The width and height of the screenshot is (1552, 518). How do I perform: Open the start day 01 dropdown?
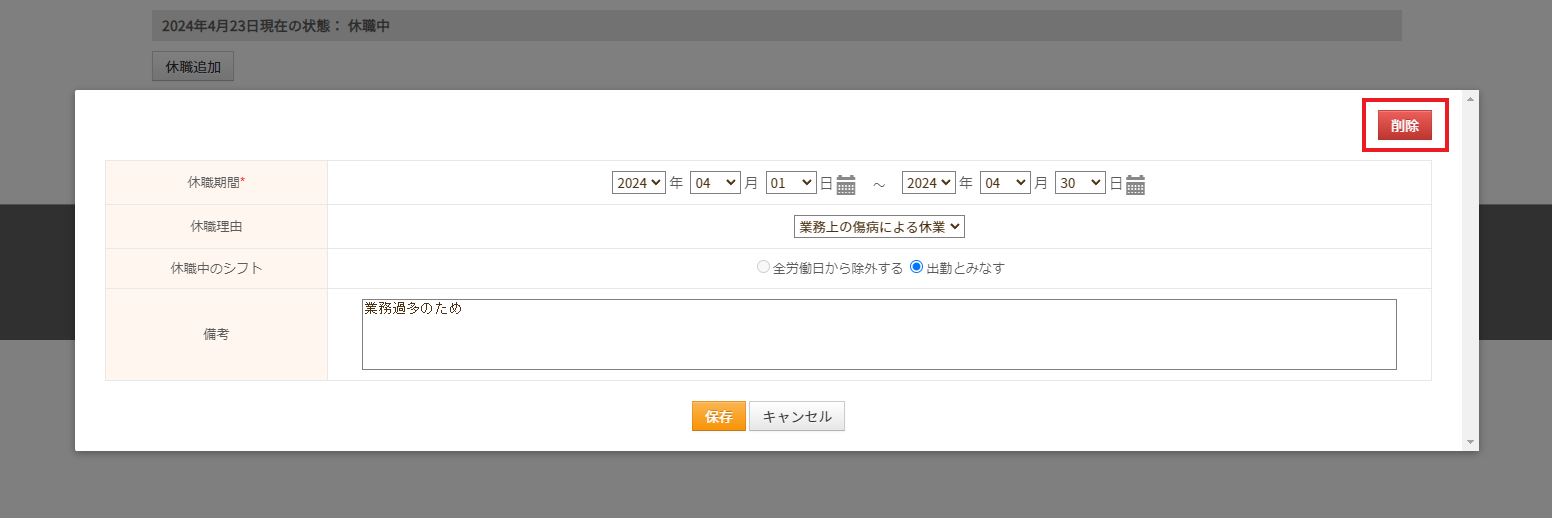coord(791,183)
